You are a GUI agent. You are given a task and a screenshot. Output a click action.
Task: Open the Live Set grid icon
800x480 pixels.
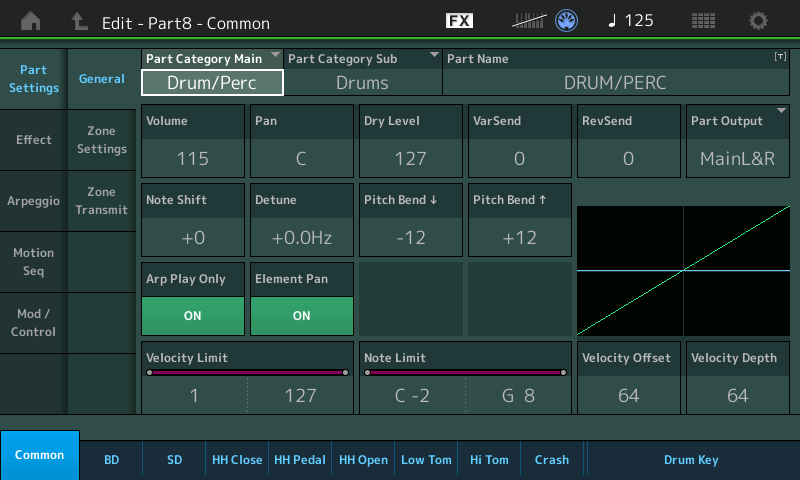[703, 21]
